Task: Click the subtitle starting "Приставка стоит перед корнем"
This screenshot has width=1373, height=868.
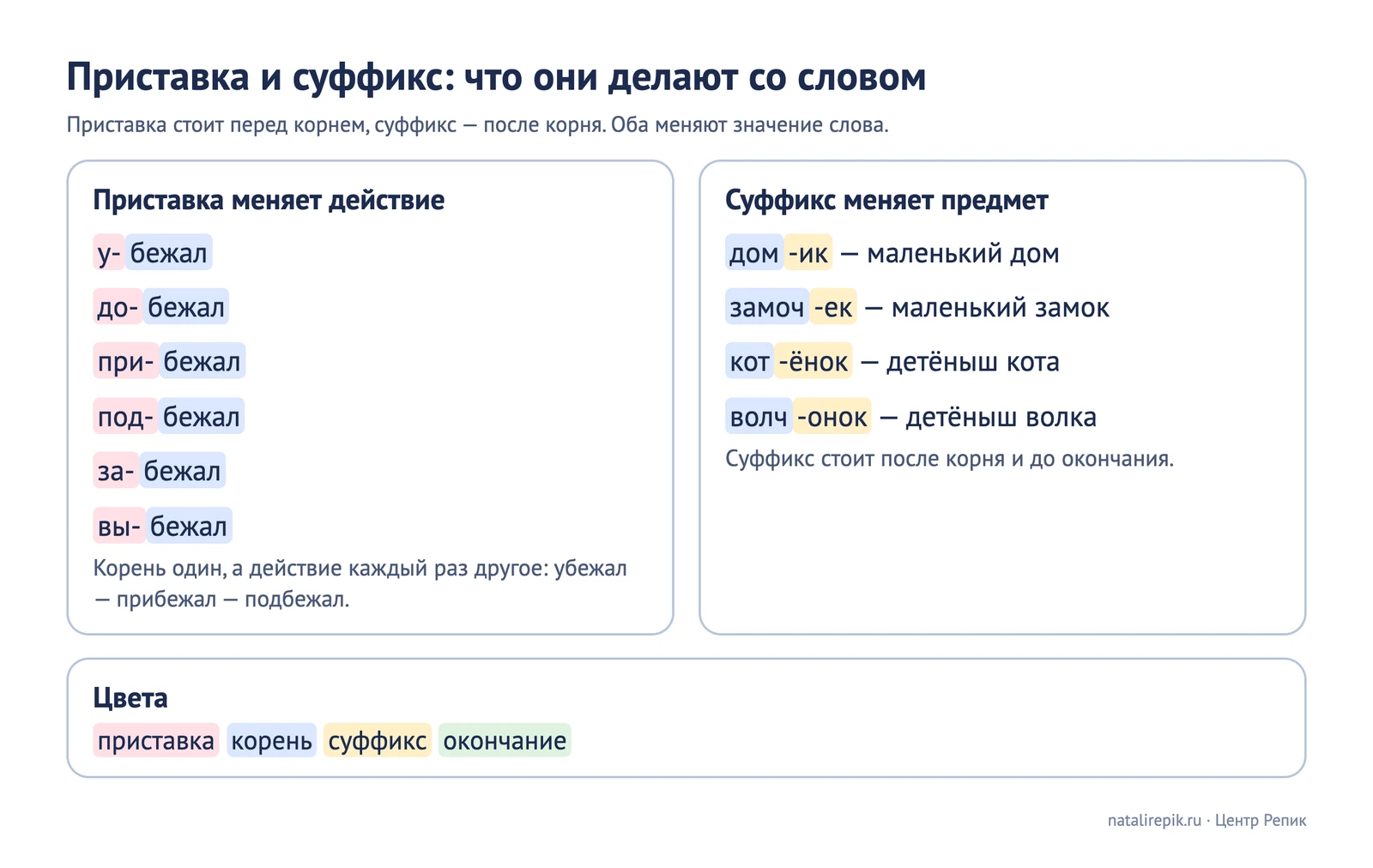Action: click(478, 125)
